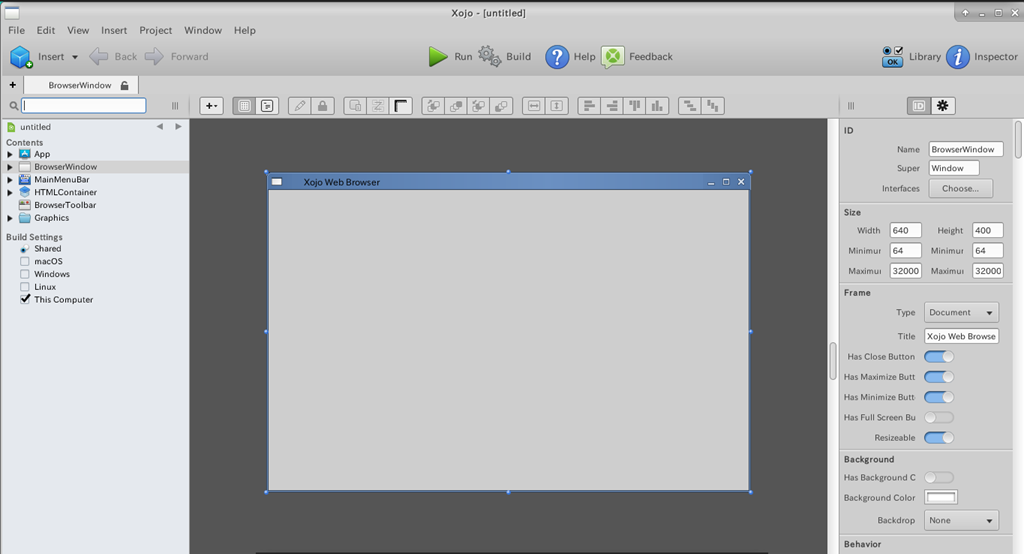The image size is (1024, 554).
Task: Toggle Has Maximize Button switch
Action: [938, 377]
